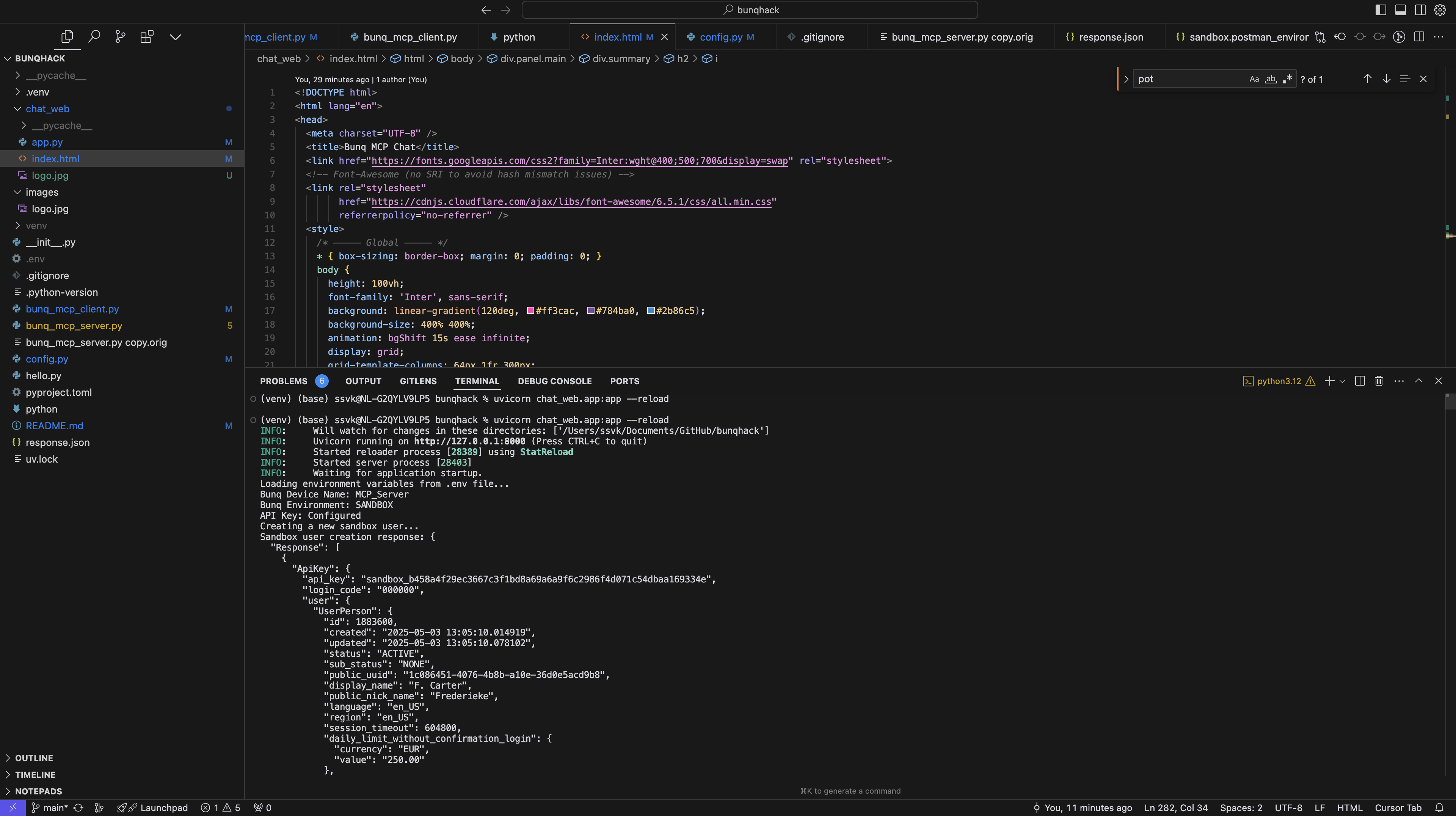This screenshot has height=816, width=1456.
Task: Show additional views chevron in activity bar
Action: 175,37
